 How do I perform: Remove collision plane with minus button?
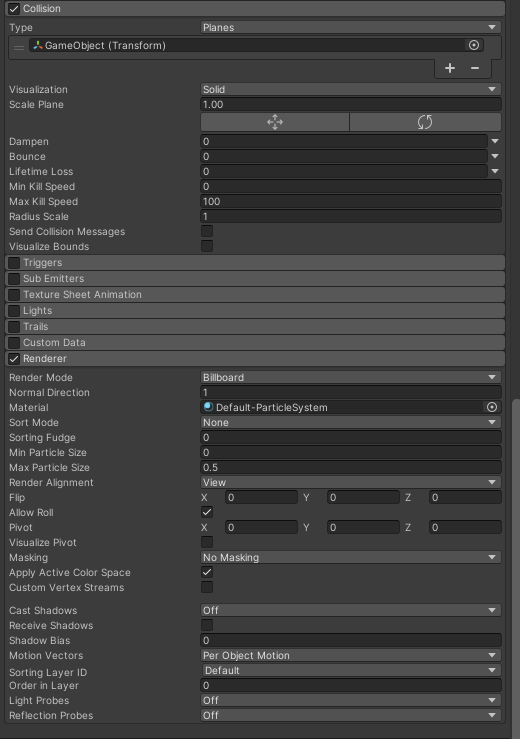pos(475,68)
